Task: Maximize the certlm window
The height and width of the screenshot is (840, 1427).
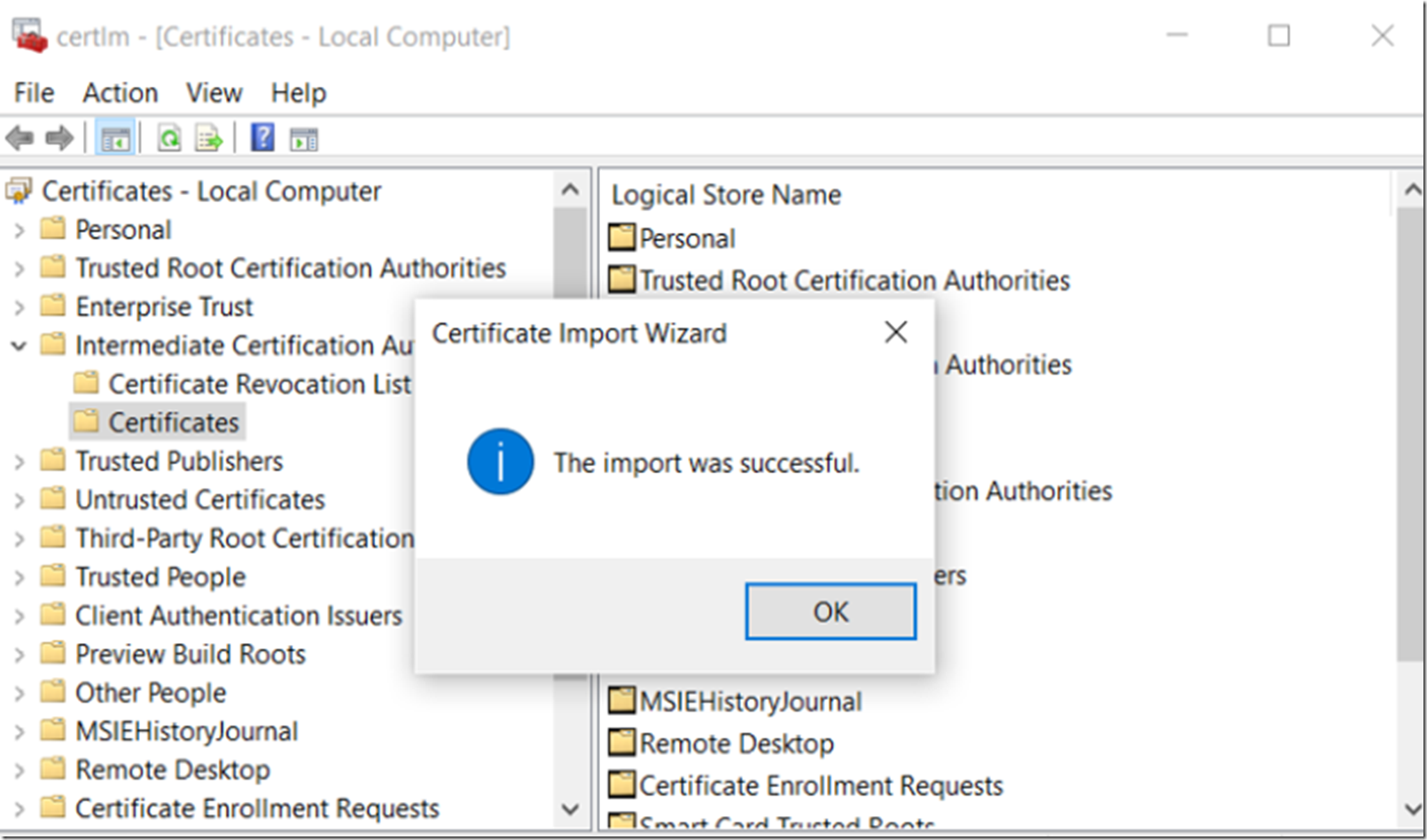Action: point(1279,35)
